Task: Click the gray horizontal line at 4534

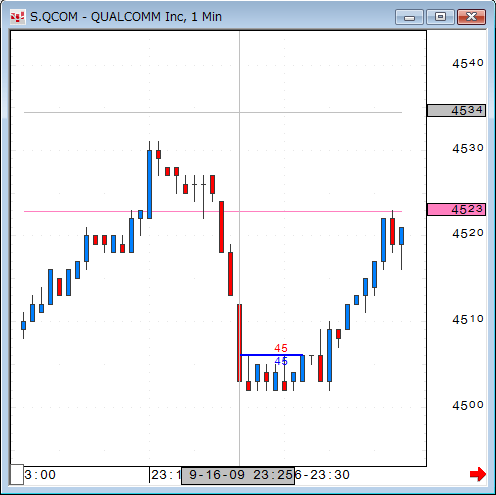Action: [x=213, y=113]
